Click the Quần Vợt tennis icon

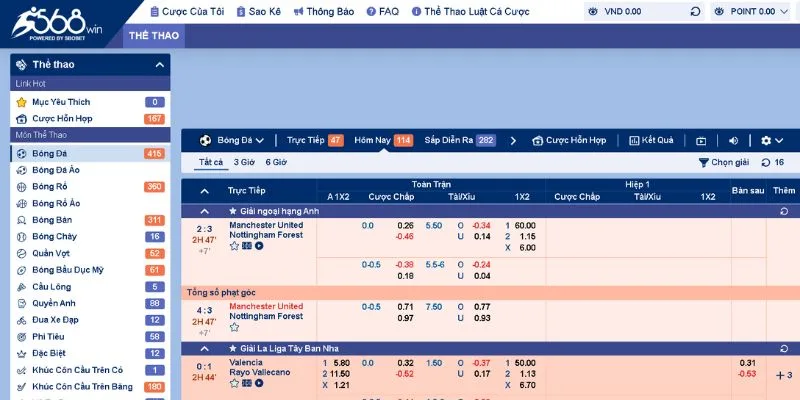(21, 254)
